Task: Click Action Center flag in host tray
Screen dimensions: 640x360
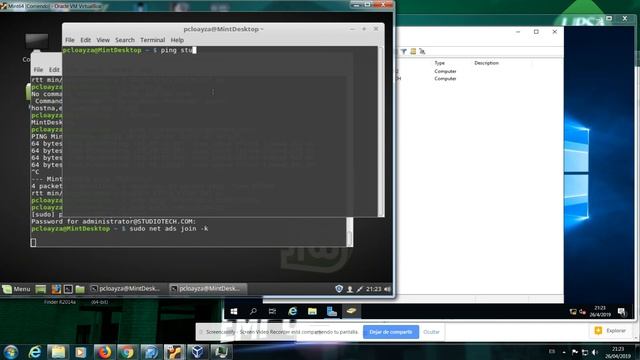Action: [575, 352]
